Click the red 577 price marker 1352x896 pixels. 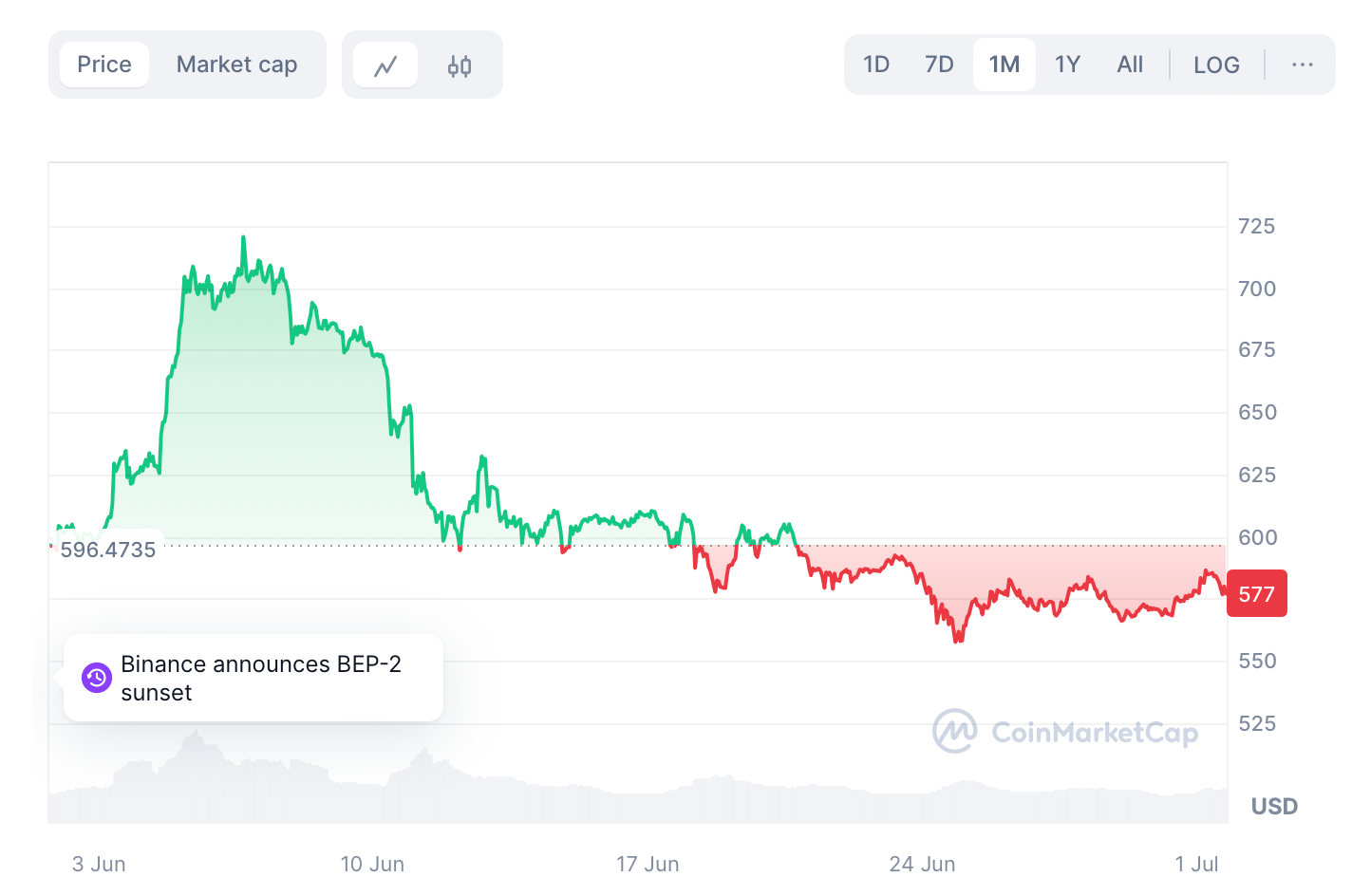point(1256,593)
